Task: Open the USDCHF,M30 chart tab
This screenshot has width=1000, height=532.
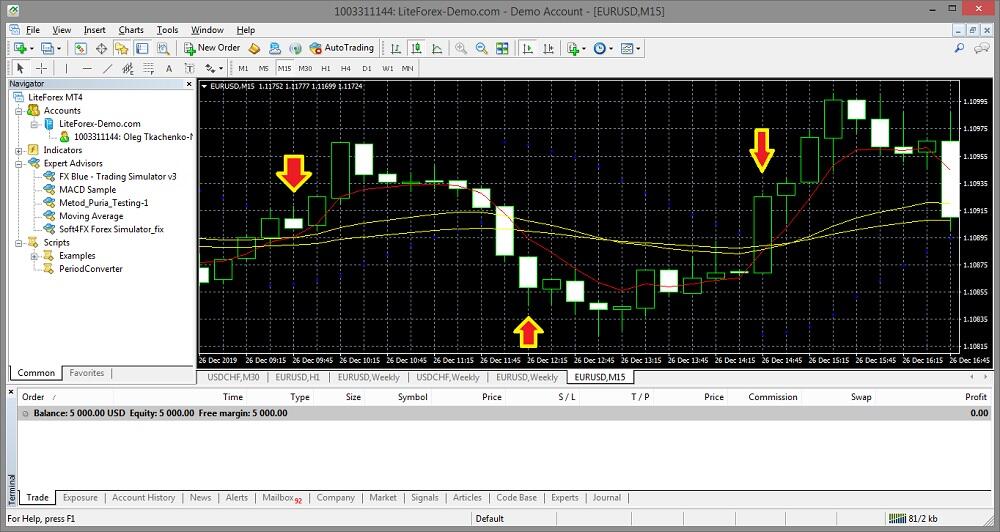Action: pyautogui.click(x=232, y=377)
